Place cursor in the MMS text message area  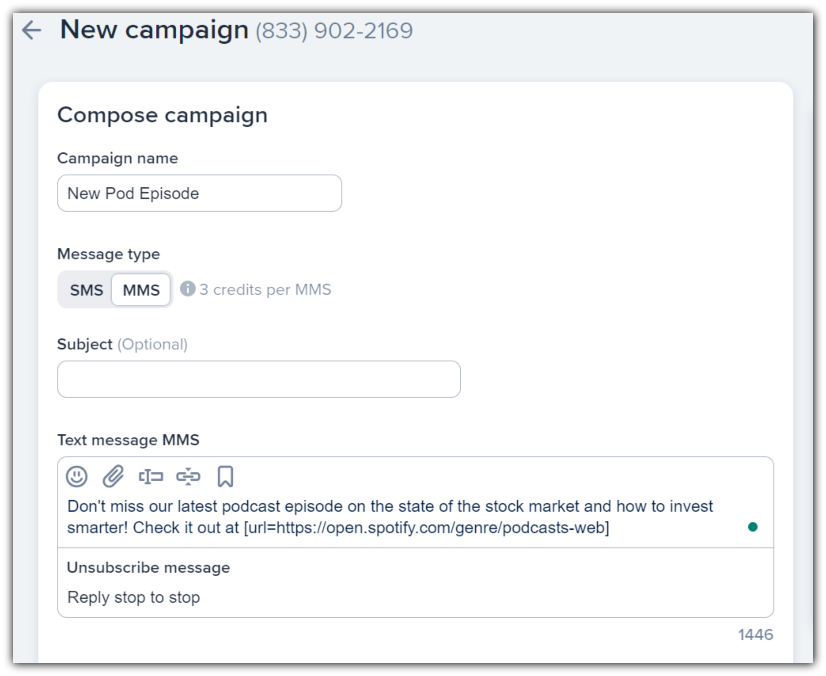(400, 517)
